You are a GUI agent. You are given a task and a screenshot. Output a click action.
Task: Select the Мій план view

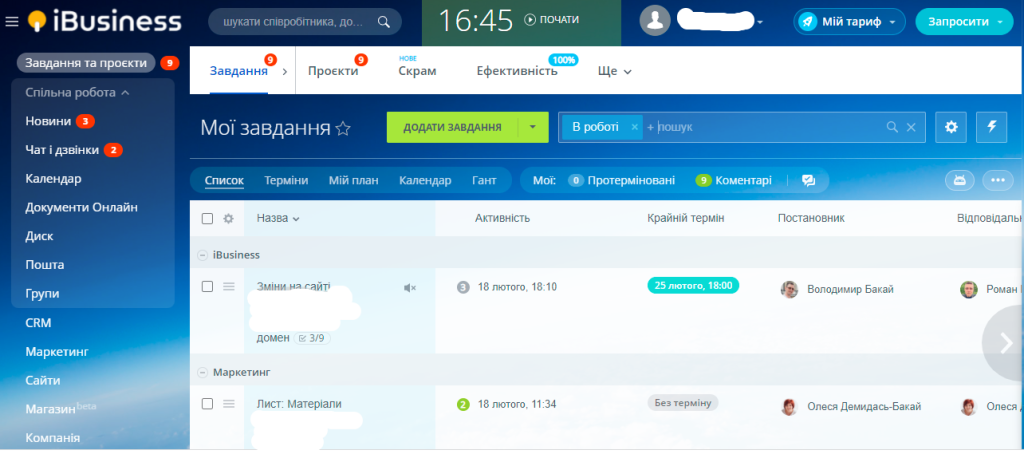[x=353, y=180]
